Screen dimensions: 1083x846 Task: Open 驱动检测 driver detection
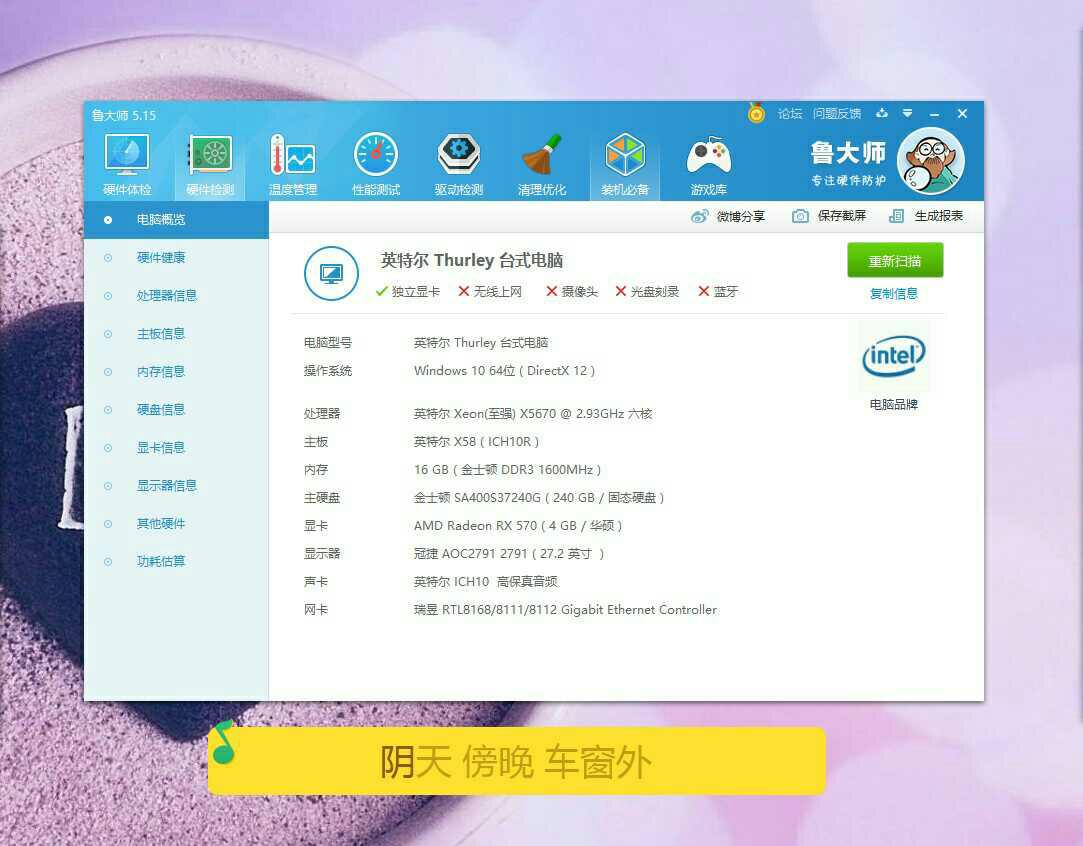[459, 163]
